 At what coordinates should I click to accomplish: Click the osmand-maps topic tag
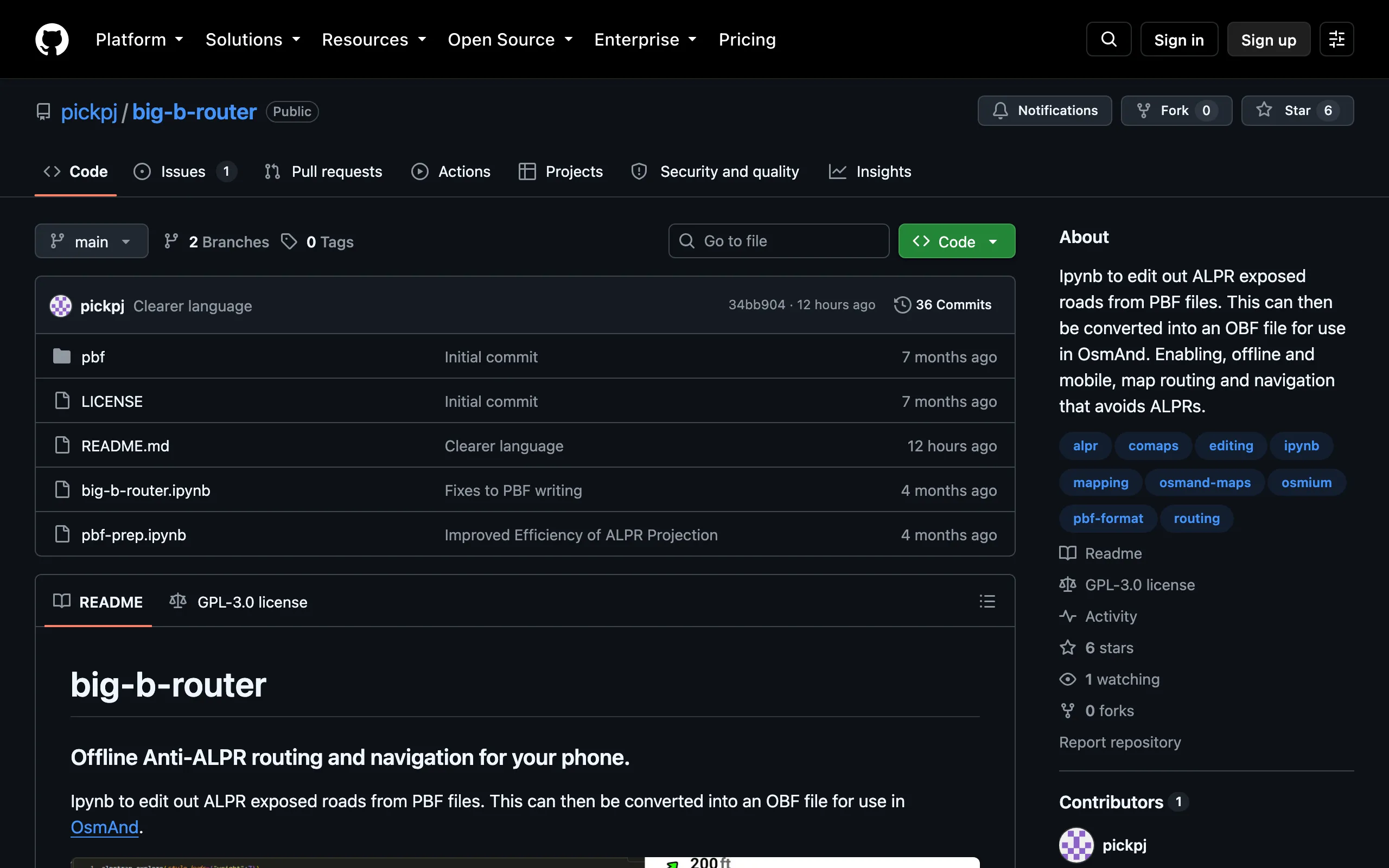tap(1204, 482)
